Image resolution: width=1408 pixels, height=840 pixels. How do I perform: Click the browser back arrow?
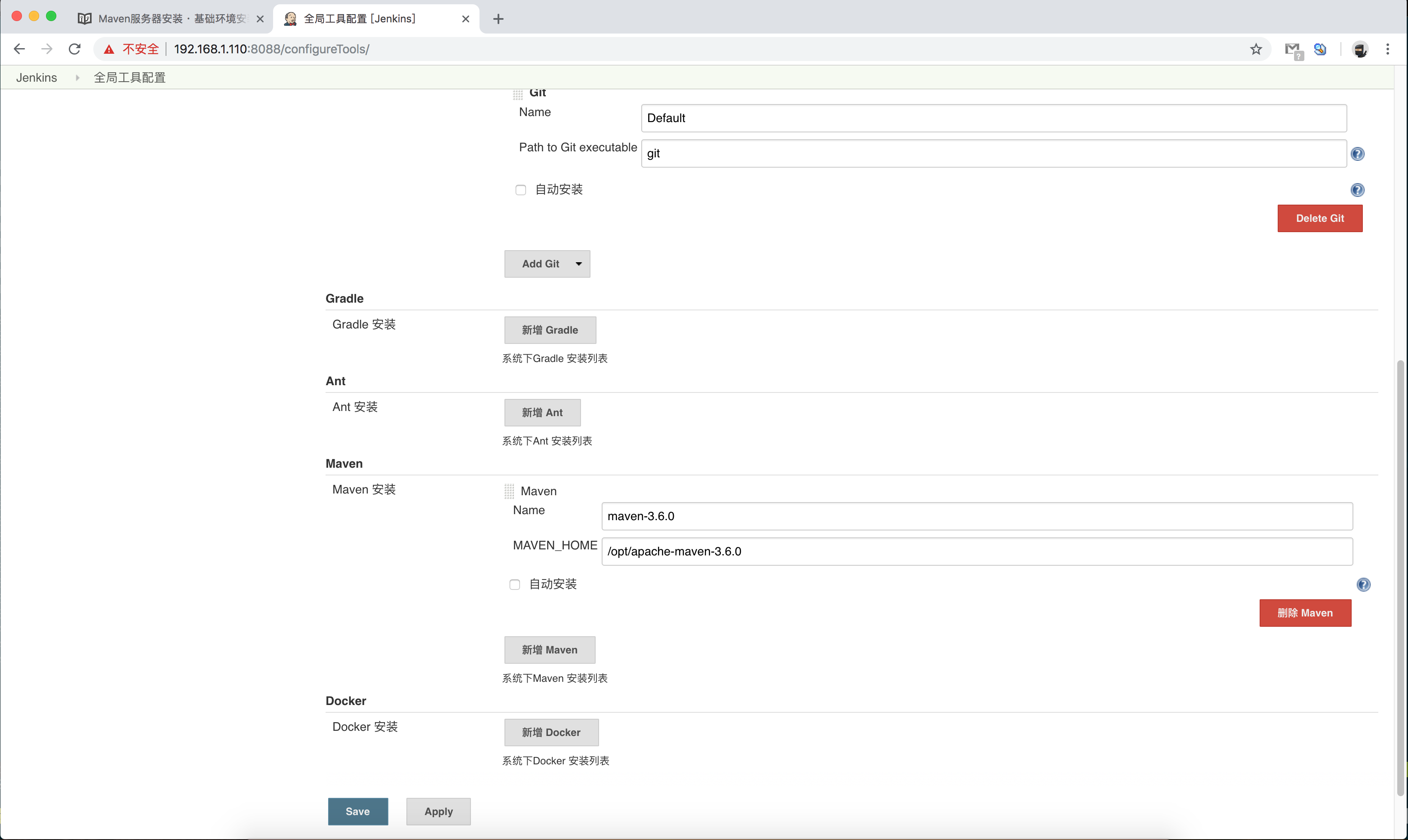[19, 49]
